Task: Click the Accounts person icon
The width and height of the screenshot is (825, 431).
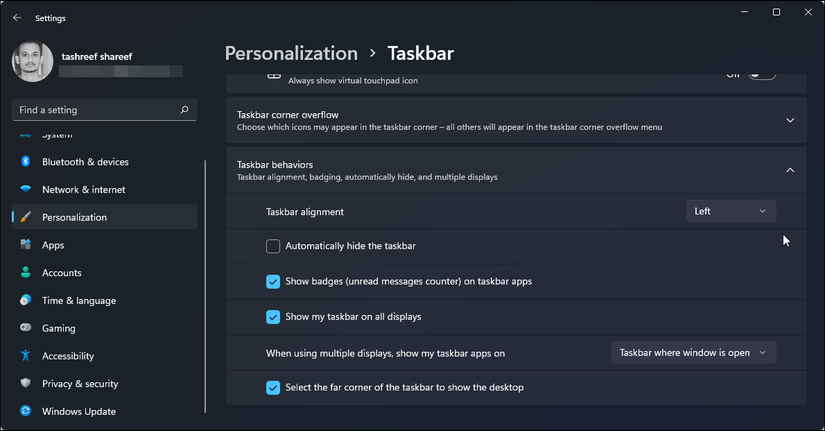Action: (25, 273)
